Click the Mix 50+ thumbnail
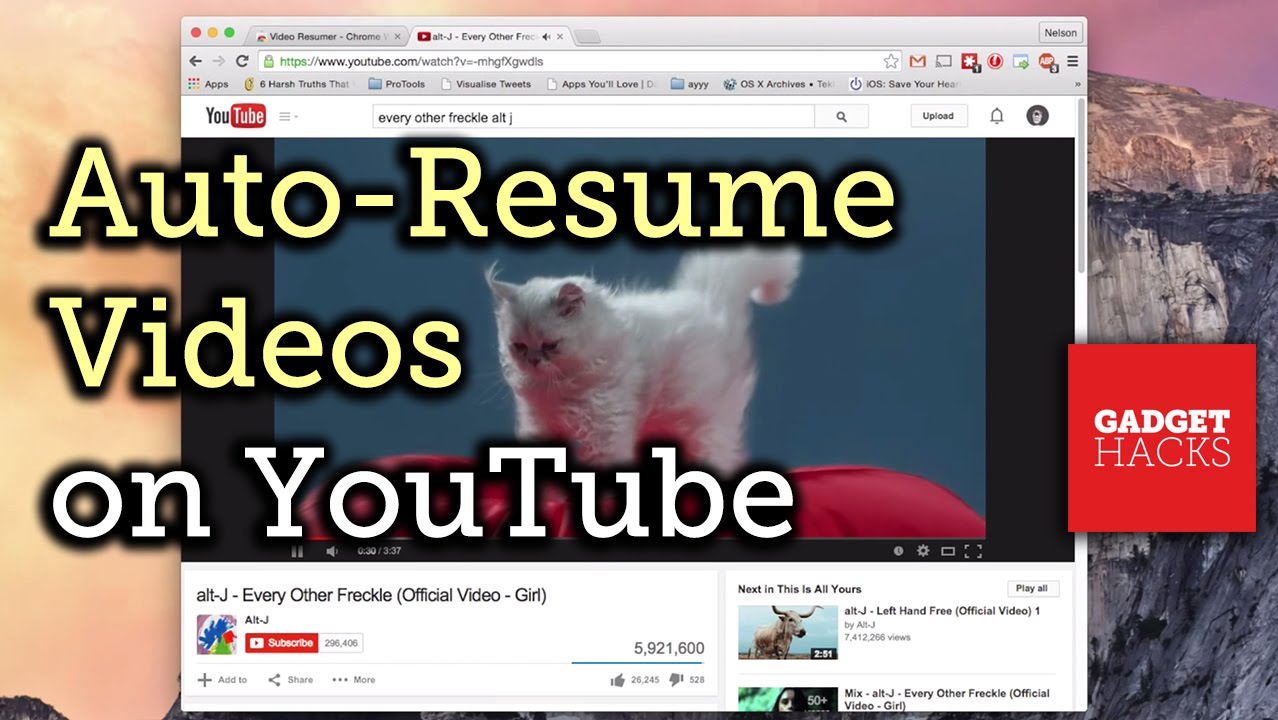The image size is (1278, 720). coord(788,698)
